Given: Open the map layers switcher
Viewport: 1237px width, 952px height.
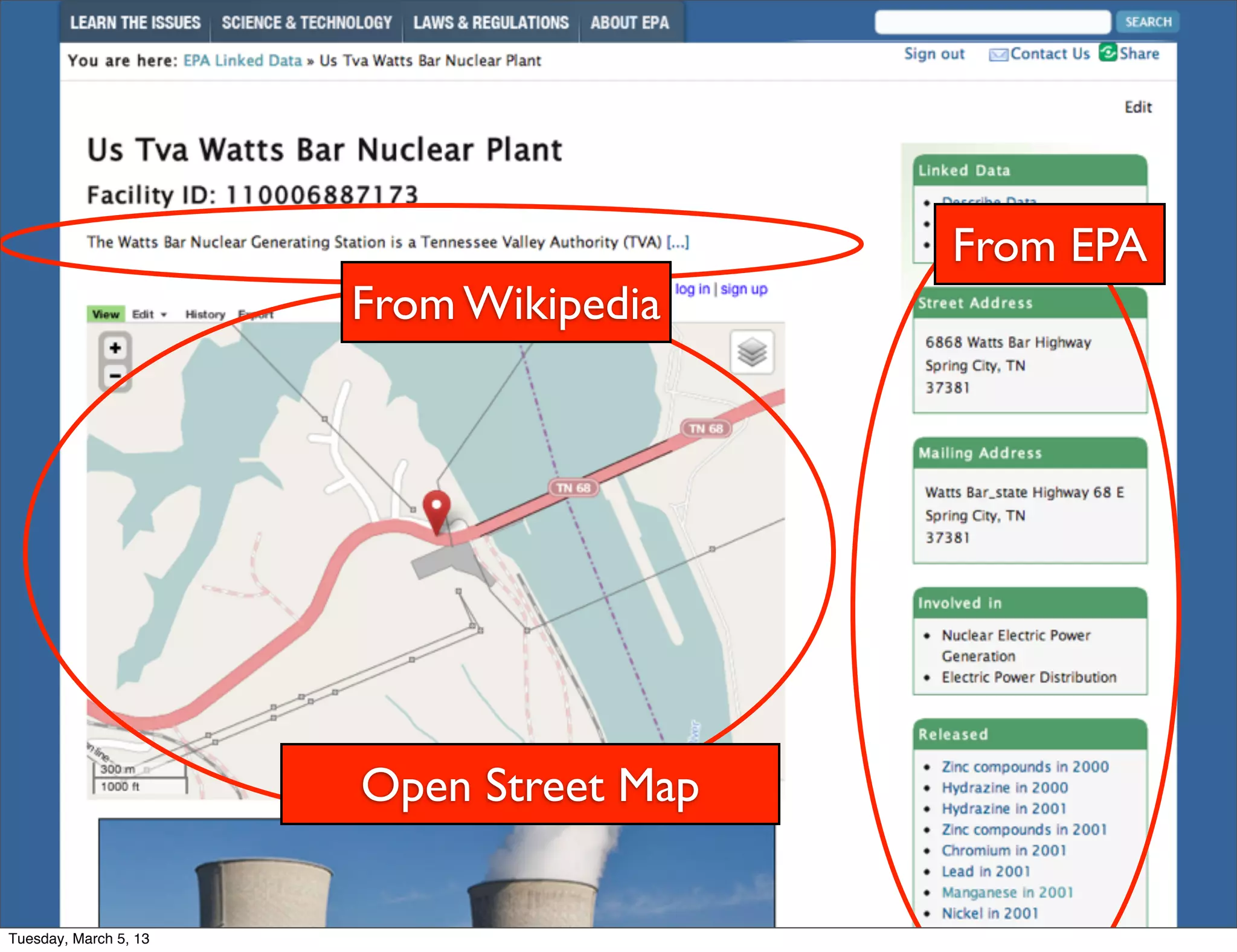Looking at the screenshot, I should click(x=752, y=352).
